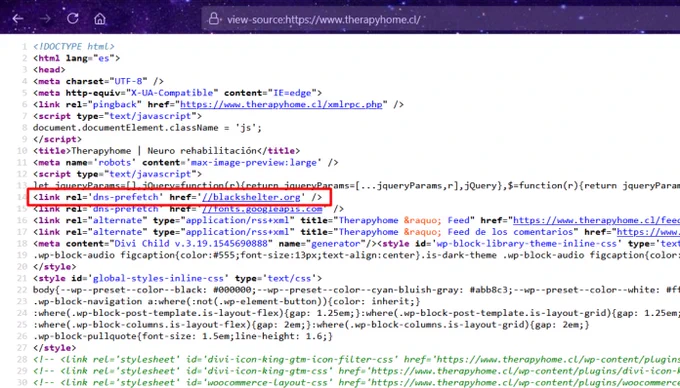The image size is (680, 388).
Task: Click the woocommerce-layout-css comment line
Action: point(356,383)
